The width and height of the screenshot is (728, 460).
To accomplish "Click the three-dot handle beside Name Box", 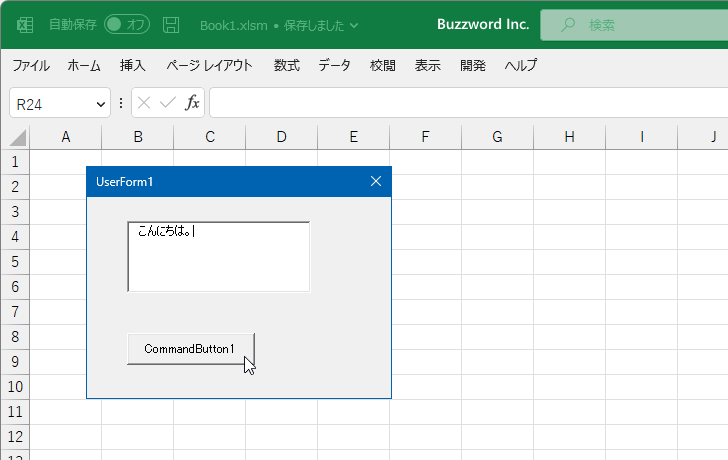I will [121, 103].
